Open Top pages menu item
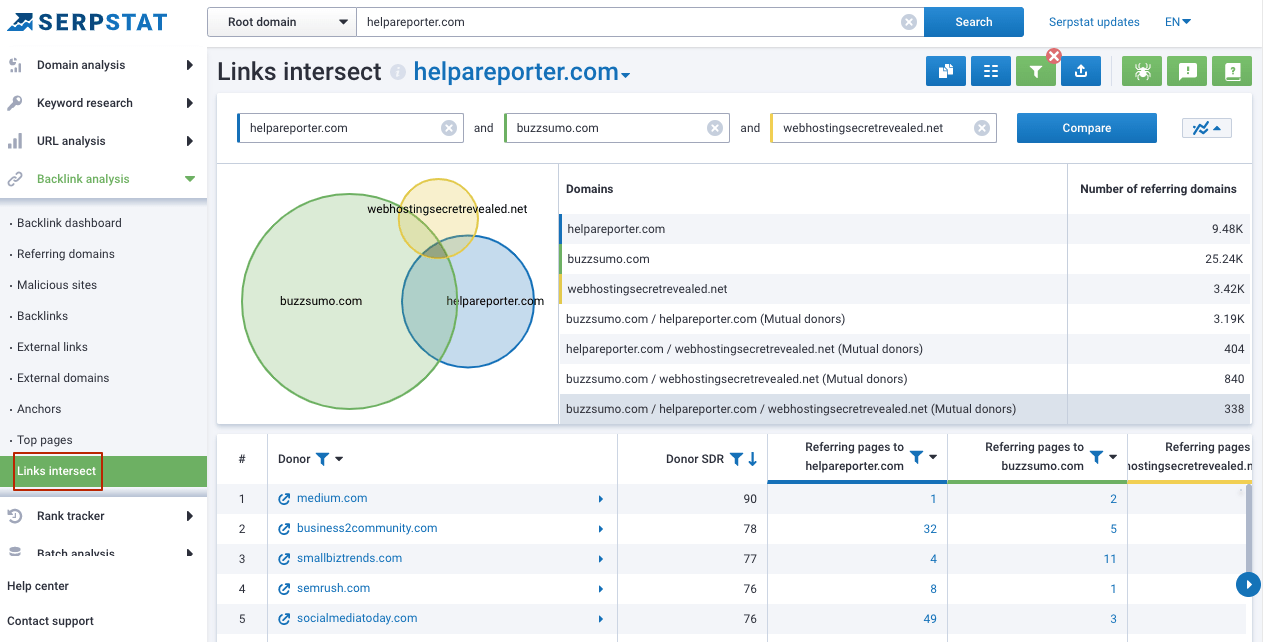The height and width of the screenshot is (642, 1263). tap(45, 440)
